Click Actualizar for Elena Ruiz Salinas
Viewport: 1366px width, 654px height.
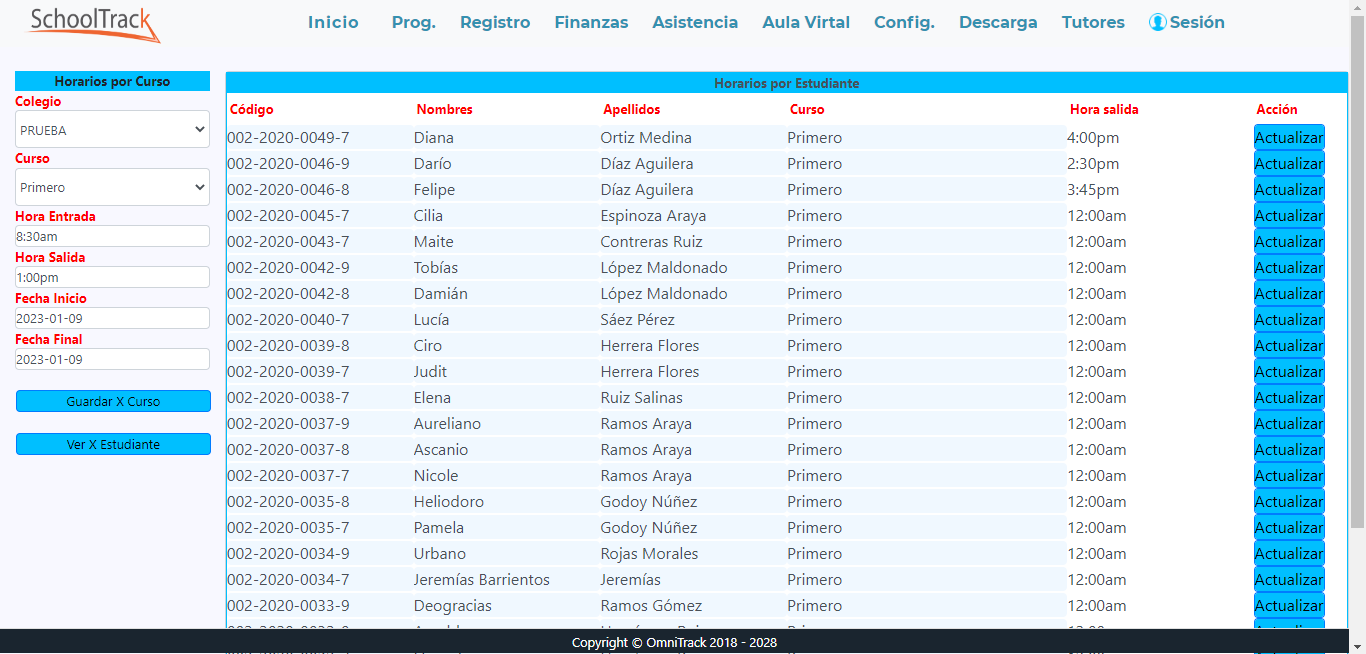[1289, 398]
